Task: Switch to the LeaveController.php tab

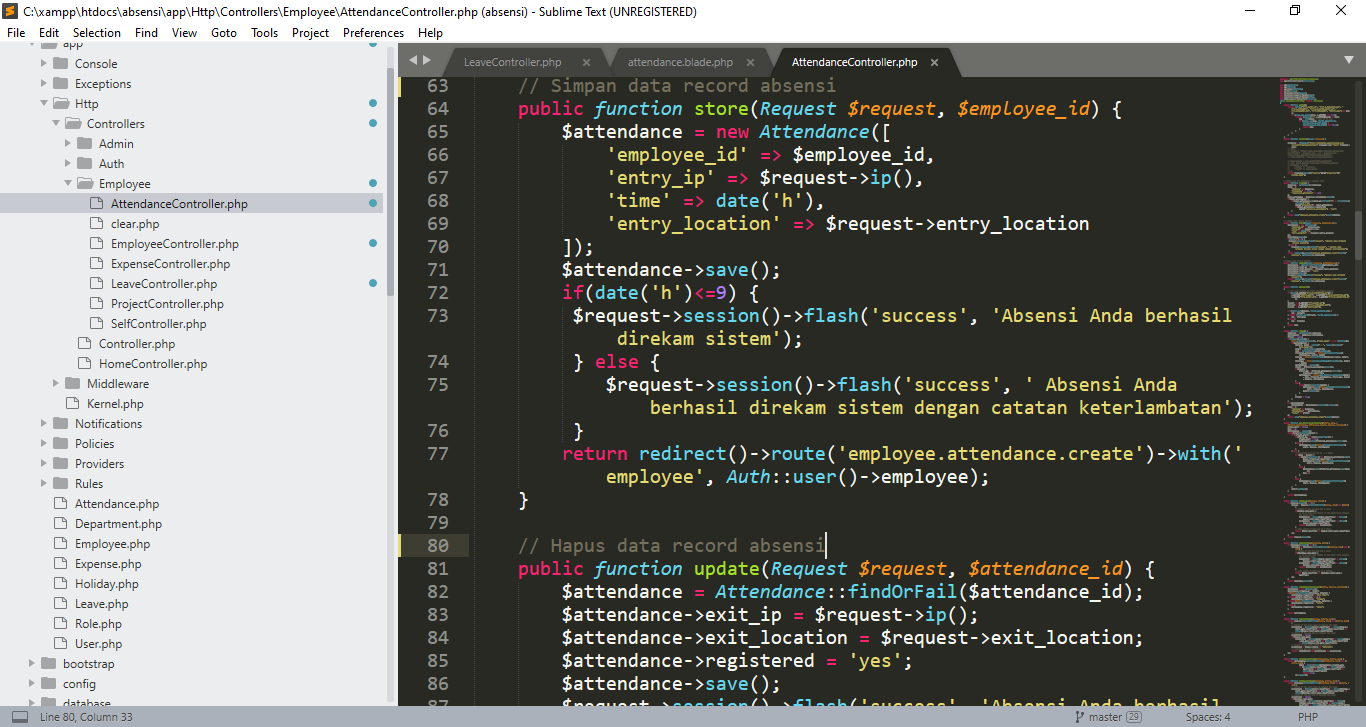Action: [x=513, y=62]
